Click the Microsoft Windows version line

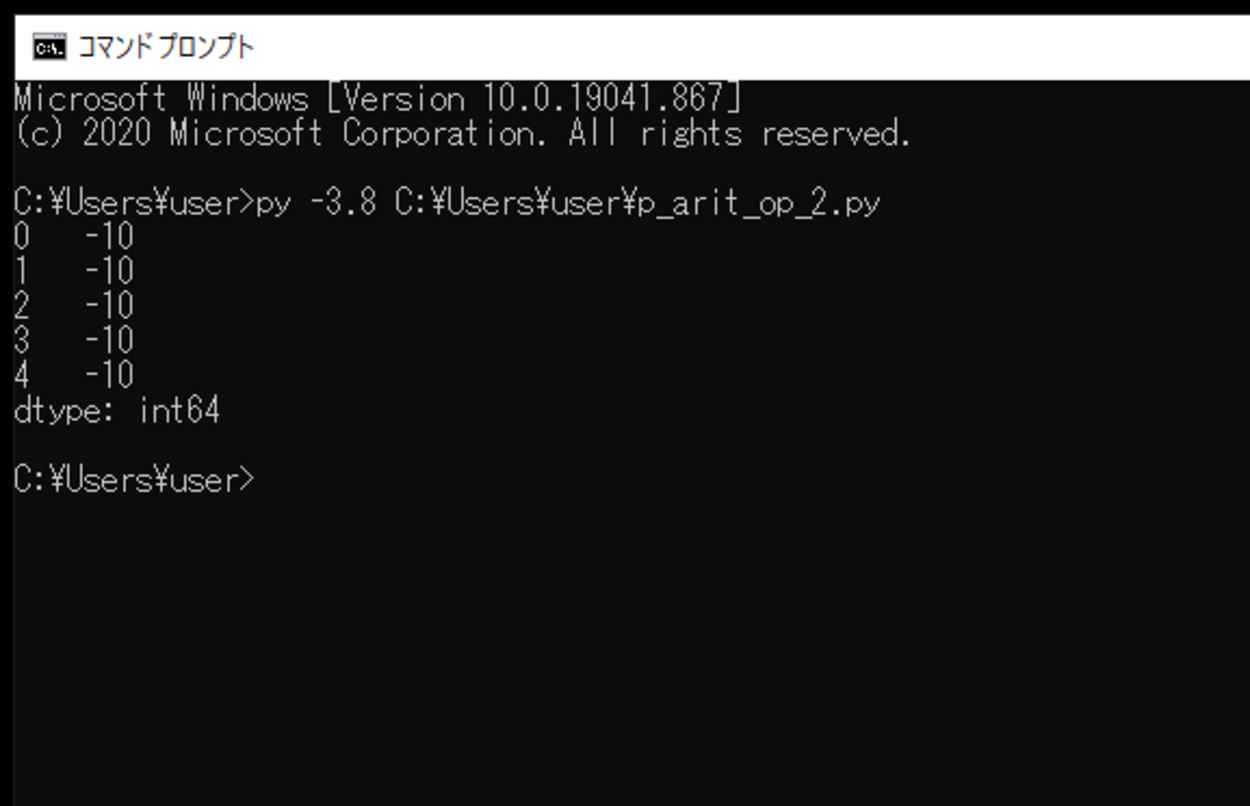(x=378, y=99)
